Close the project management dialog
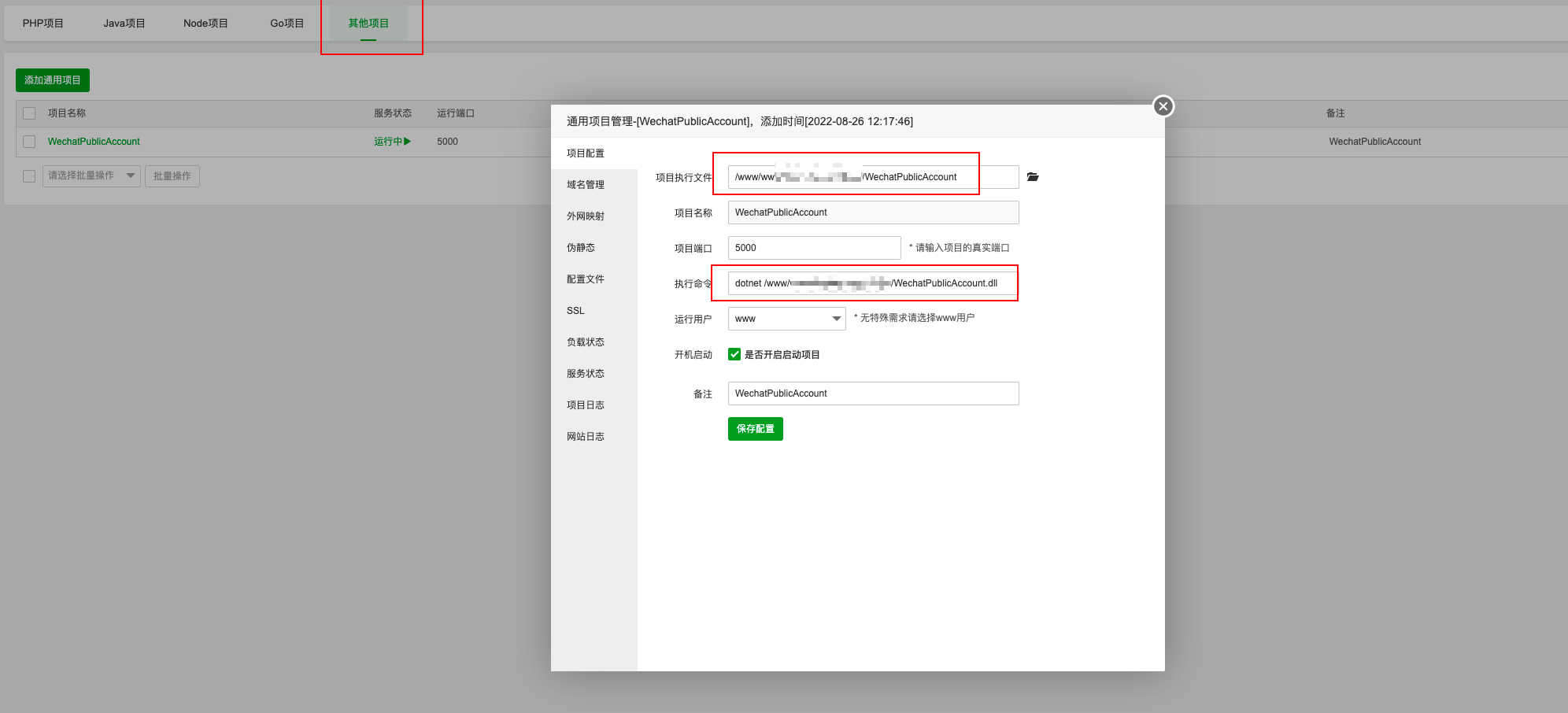 click(1163, 106)
